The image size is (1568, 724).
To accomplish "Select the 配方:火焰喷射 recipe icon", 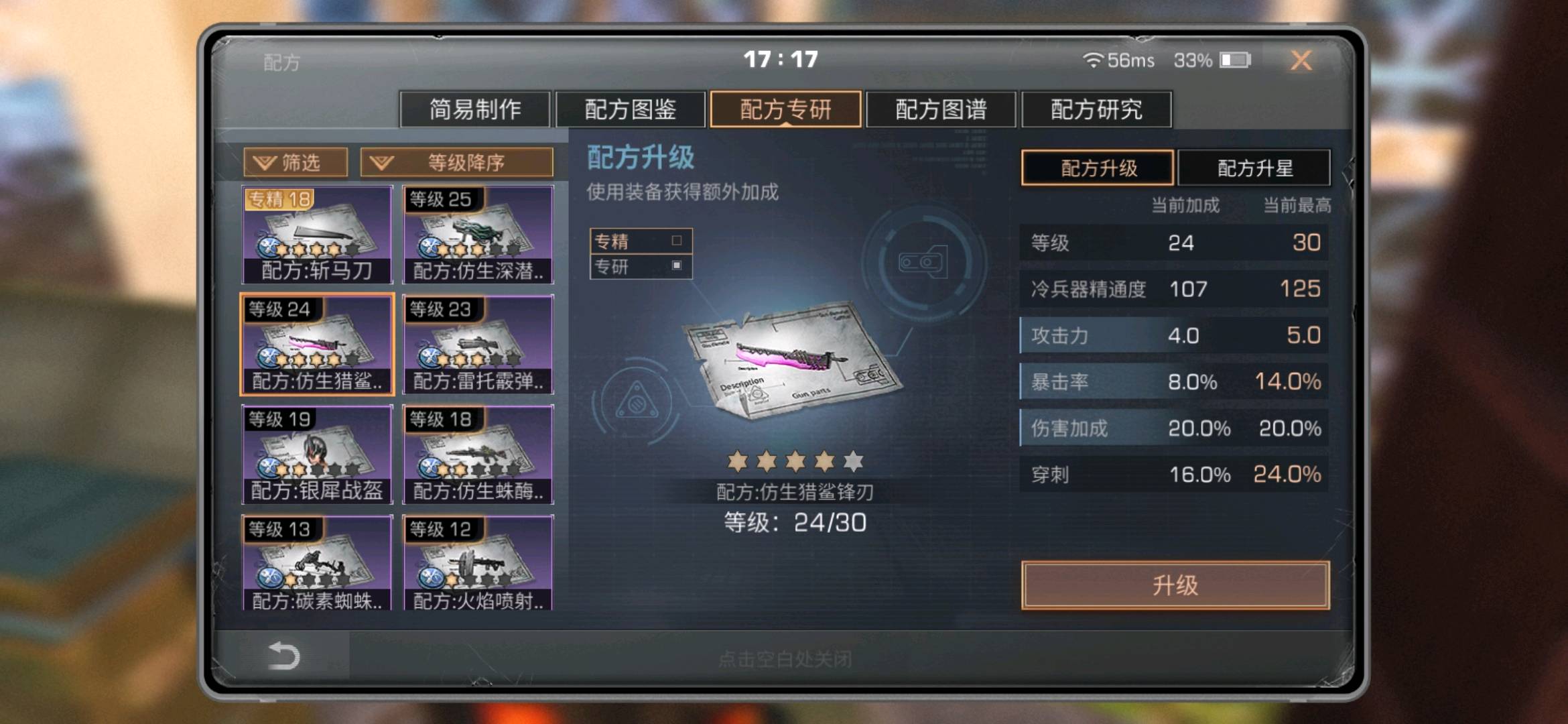I will point(478,563).
